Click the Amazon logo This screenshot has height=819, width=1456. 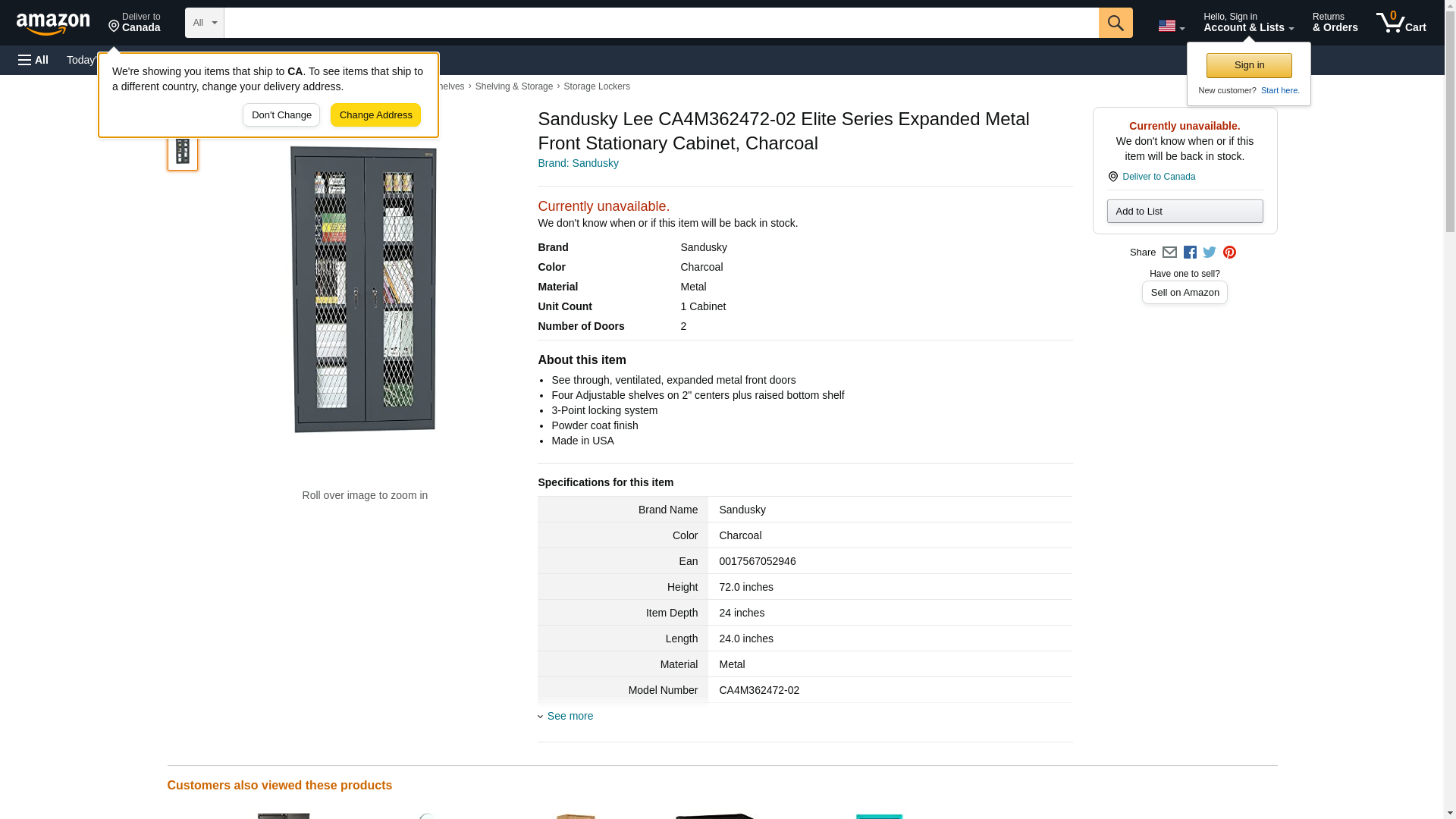pyautogui.click(x=53, y=24)
